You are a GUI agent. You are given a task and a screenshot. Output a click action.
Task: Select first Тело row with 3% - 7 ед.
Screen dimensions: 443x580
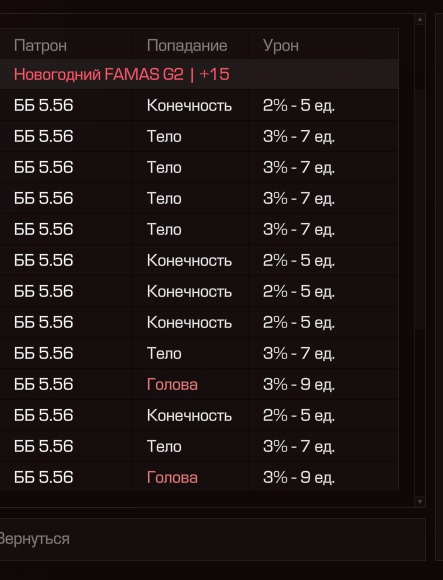[x=199, y=136]
